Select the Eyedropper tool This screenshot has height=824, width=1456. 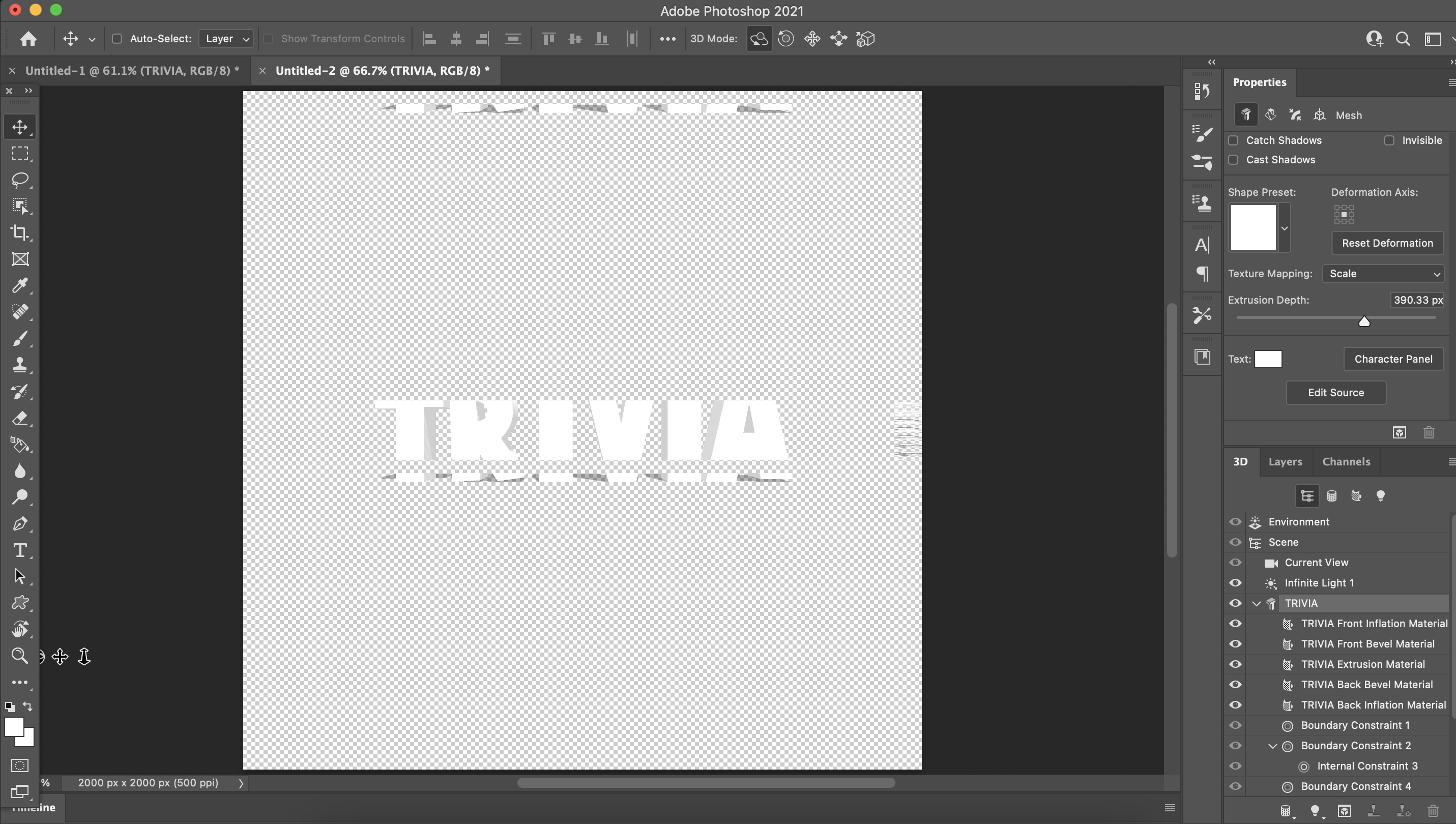(x=20, y=286)
